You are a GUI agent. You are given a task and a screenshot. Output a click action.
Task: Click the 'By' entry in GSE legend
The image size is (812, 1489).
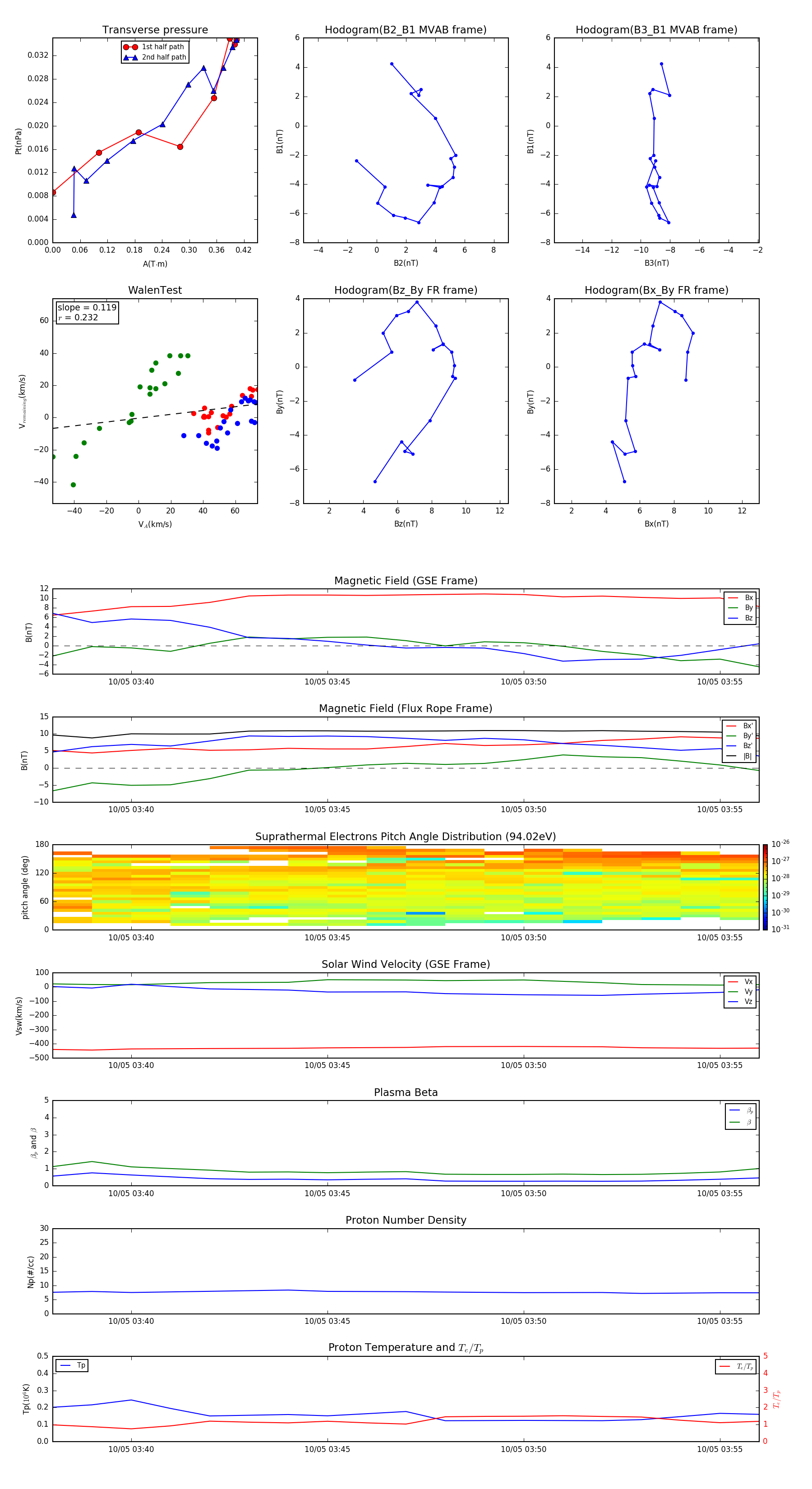[x=740, y=608]
